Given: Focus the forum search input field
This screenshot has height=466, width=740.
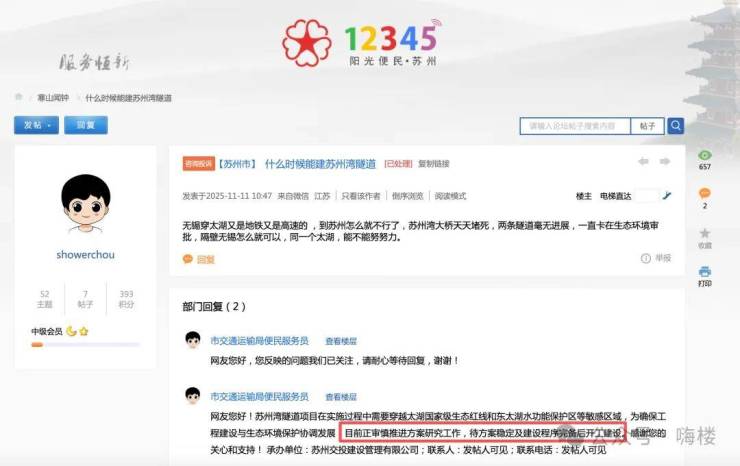Looking at the screenshot, I should pyautogui.click(x=575, y=126).
